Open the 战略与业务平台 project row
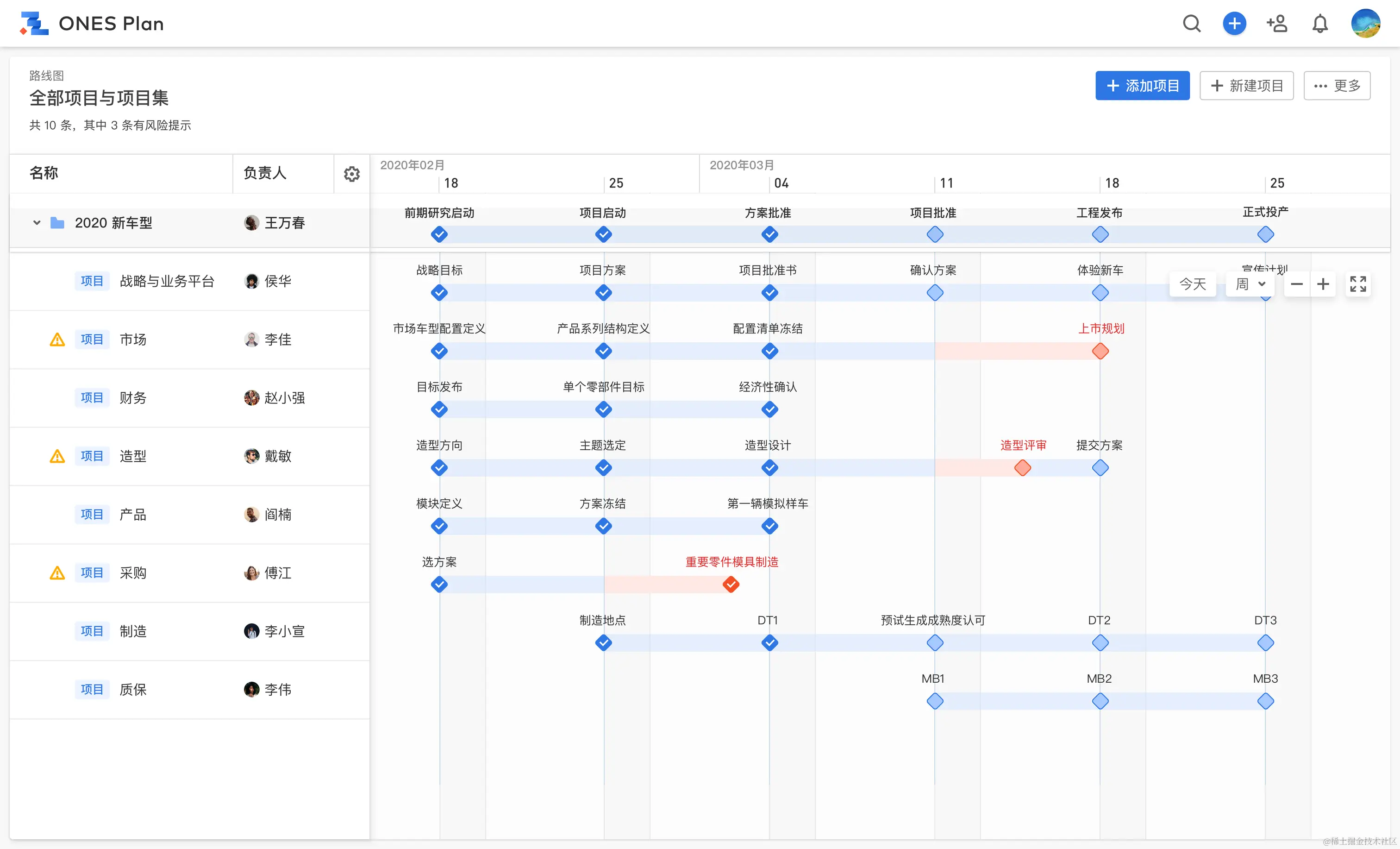This screenshot has height=849, width=1400. point(167,281)
